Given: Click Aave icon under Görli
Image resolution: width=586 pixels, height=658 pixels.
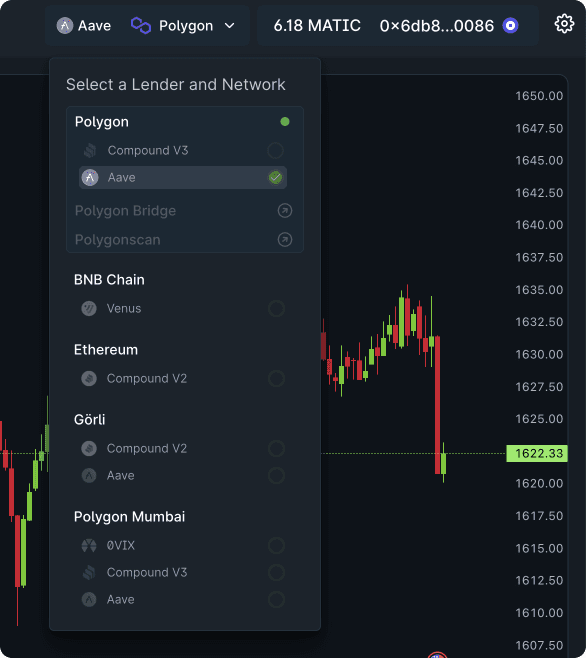Looking at the screenshot, I should pos(89,475).
